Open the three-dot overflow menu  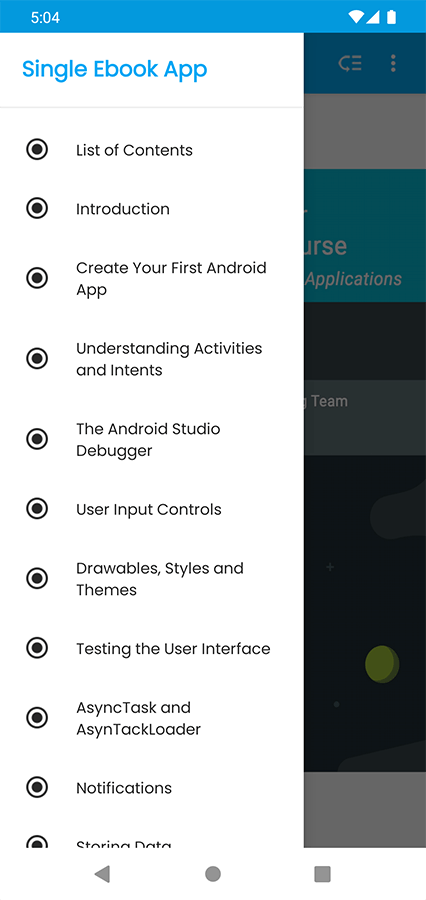[x=393, y=63]
